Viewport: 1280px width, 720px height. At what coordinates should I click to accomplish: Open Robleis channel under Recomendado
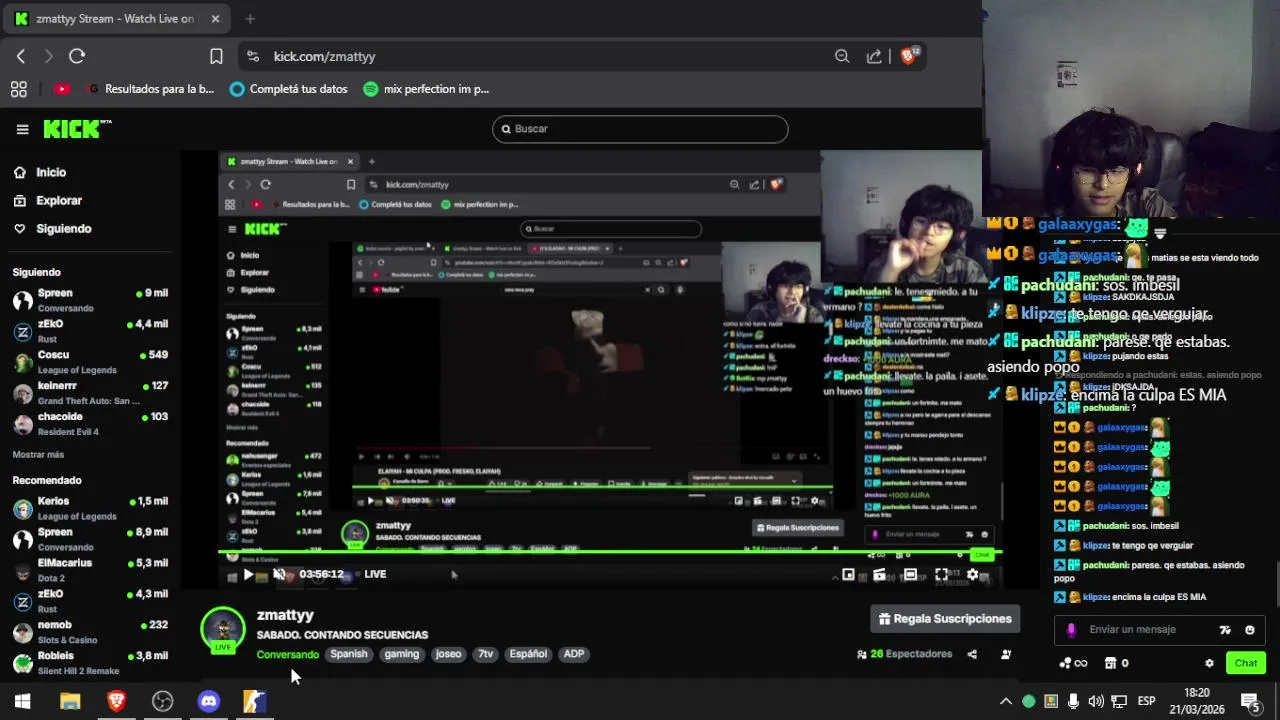click(x=90, y=663)
